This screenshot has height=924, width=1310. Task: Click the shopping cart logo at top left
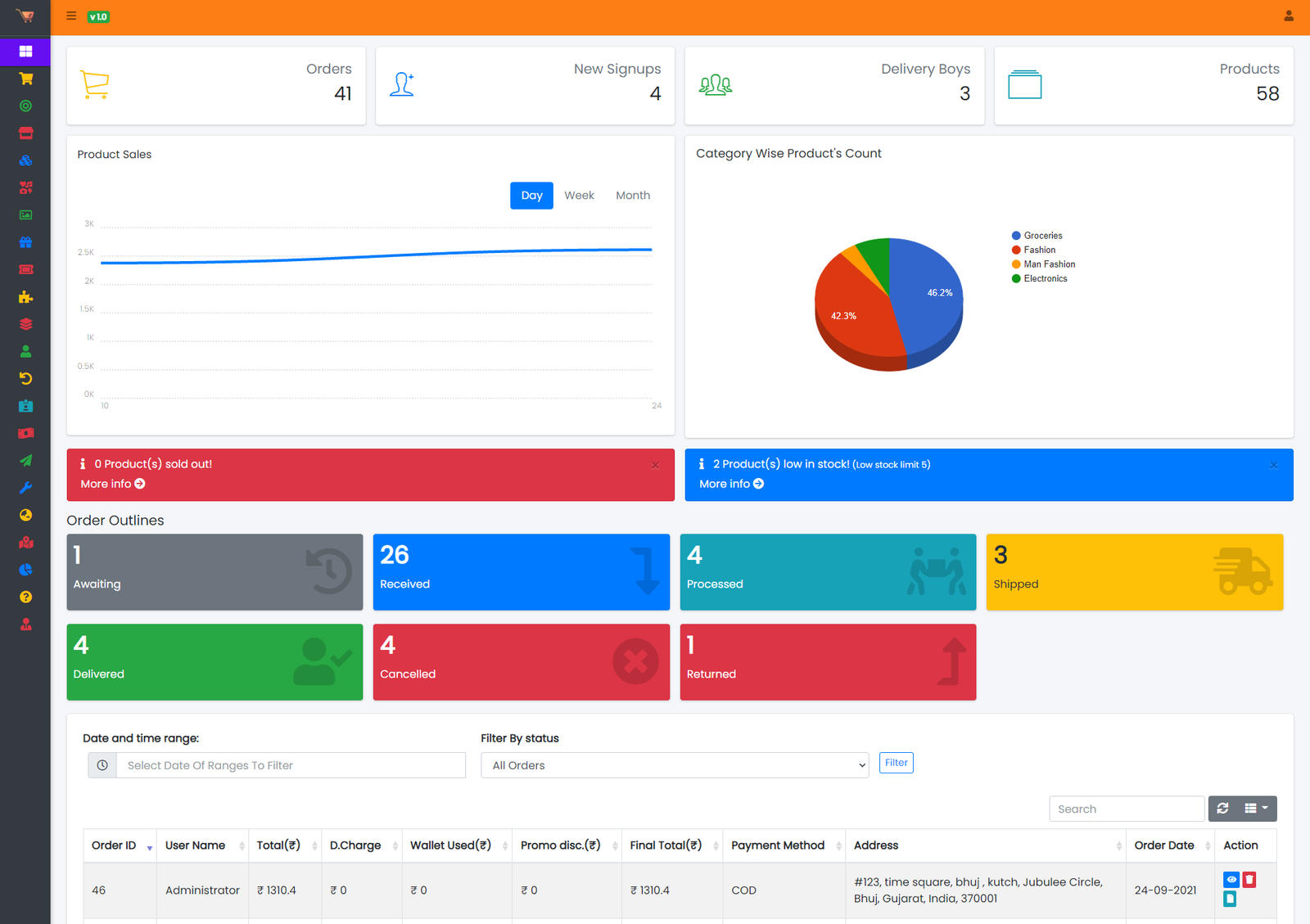click(25, 16)
